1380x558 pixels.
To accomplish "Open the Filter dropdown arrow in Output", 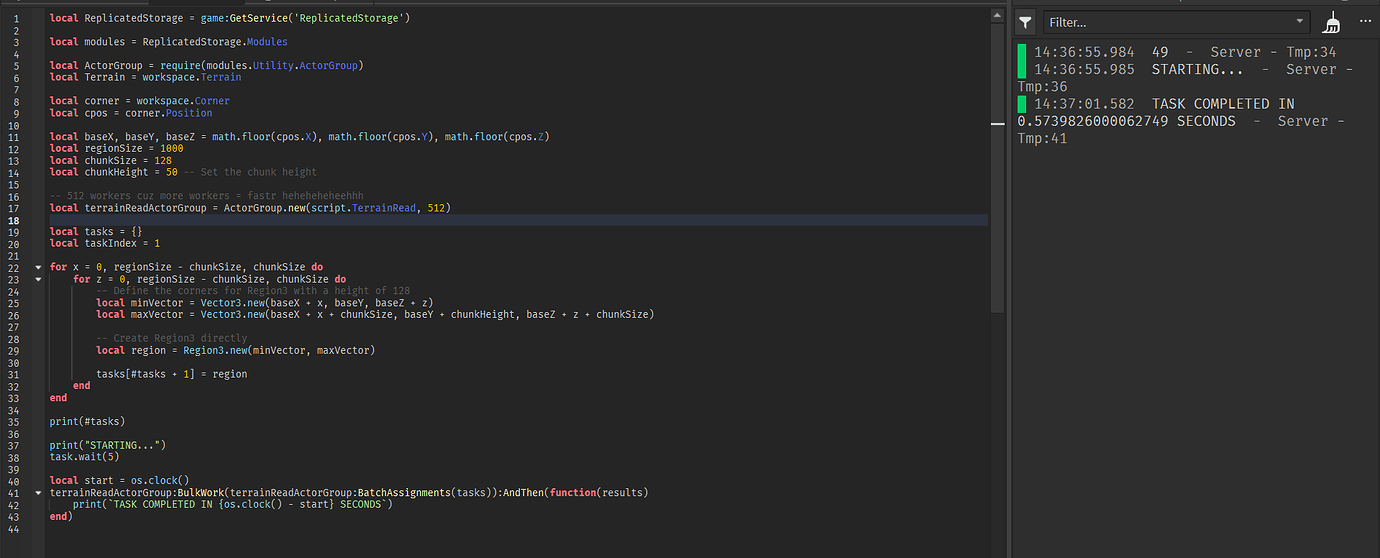I will [x=1299, y=22].
